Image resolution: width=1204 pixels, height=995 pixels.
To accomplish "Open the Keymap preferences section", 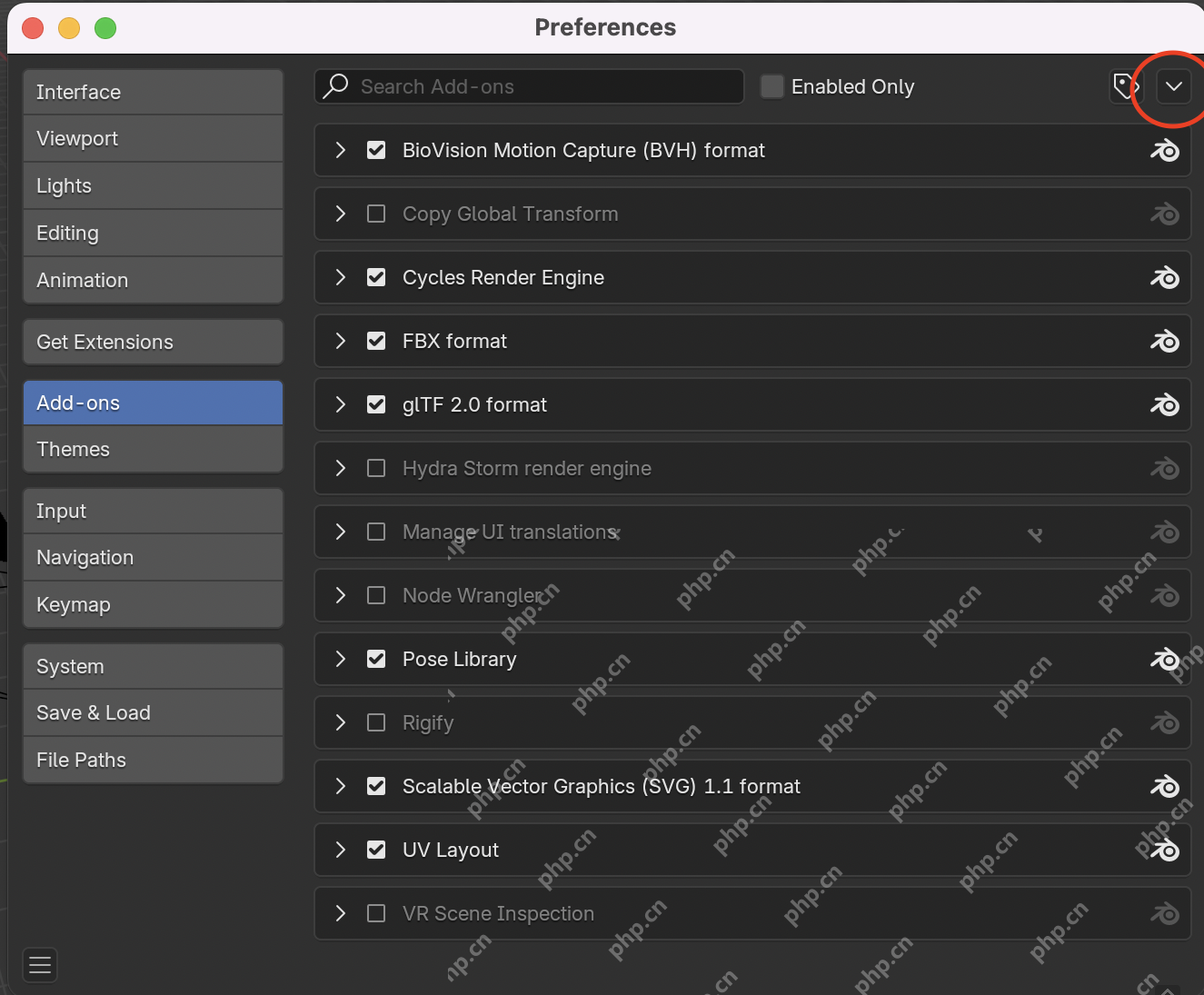I will [153, 604].
